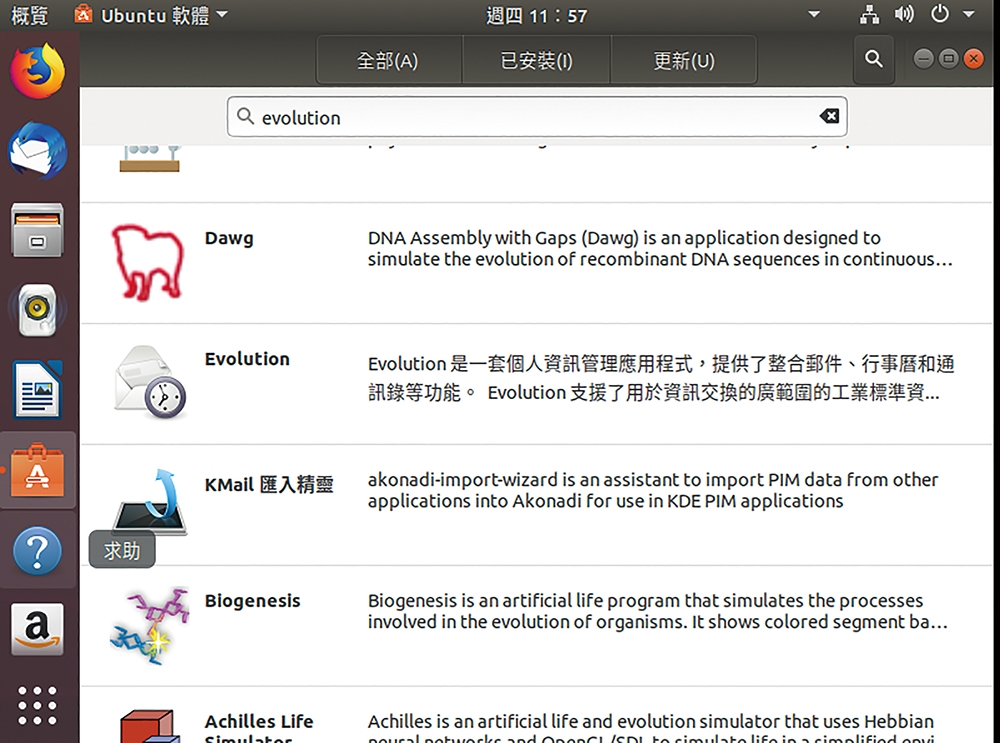This screenshot has width=1000, height=743.
Task: Maximize the Ubuntu Software window
Action: pyautogui.click(x=948, y=59)
